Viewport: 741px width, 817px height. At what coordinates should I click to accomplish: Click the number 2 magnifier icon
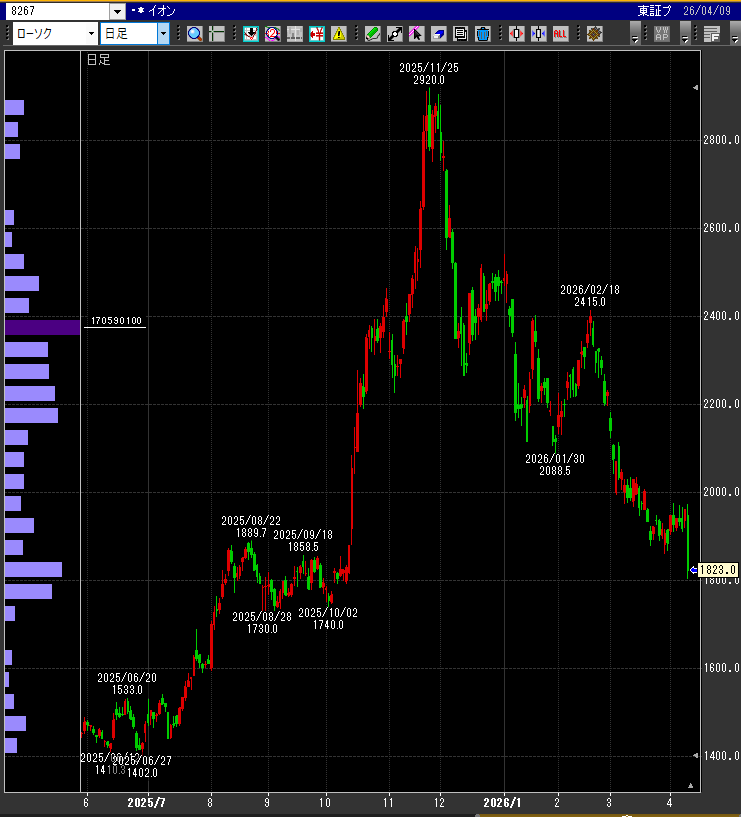tap(273, 34)
